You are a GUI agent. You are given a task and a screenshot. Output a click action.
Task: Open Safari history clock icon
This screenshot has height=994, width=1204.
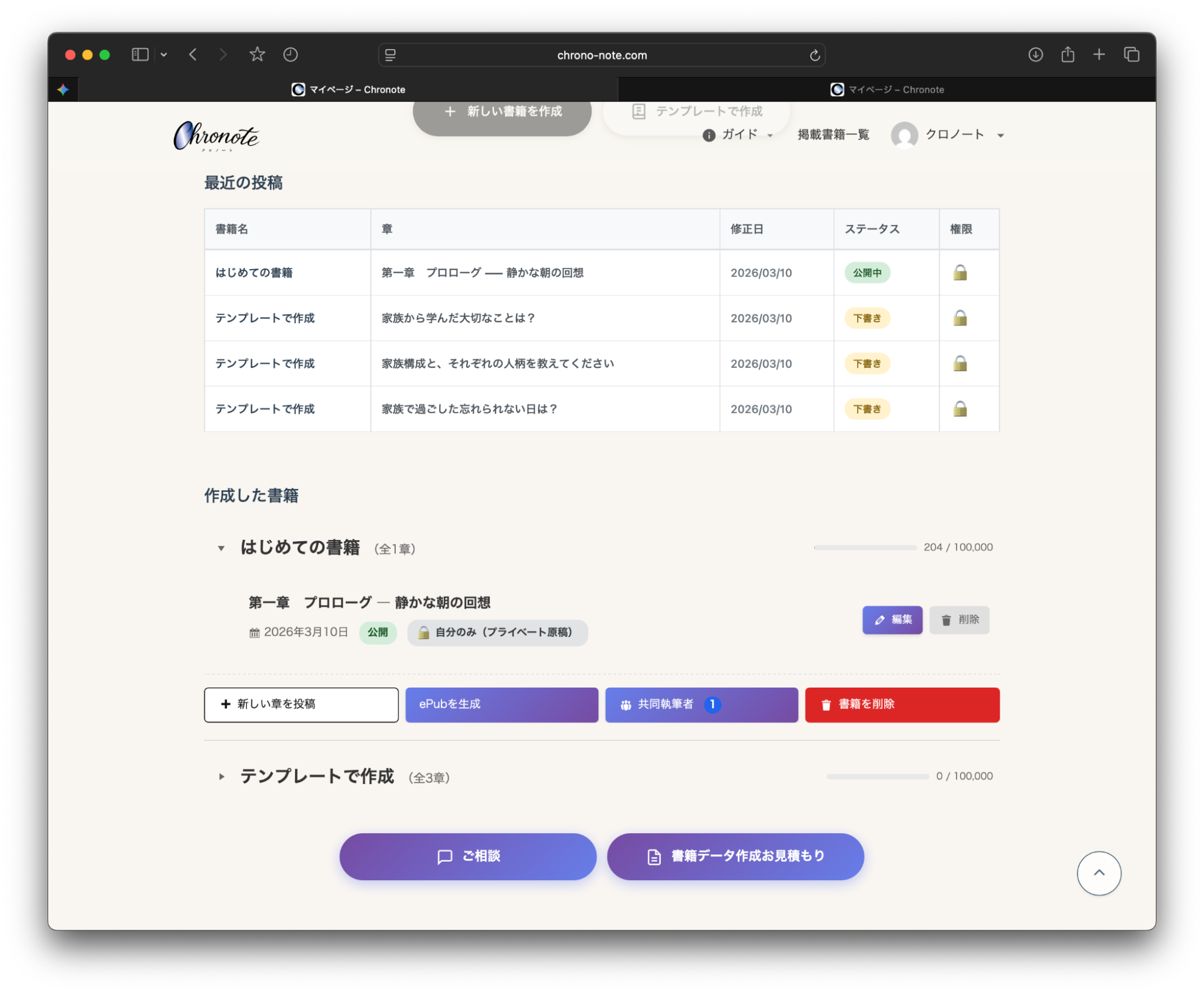click(290, 55)
